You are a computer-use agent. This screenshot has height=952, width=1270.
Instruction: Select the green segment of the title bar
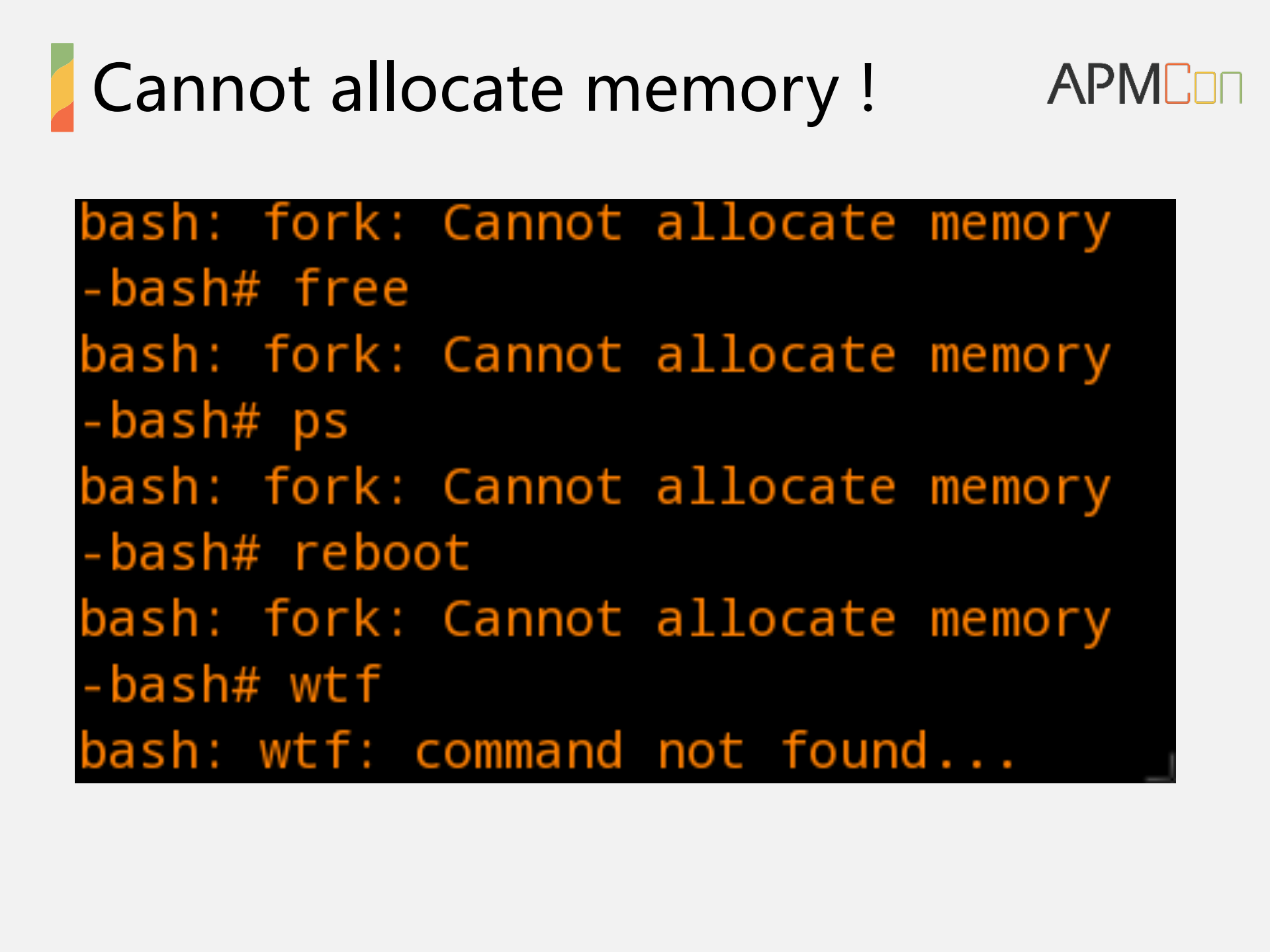coord(62,57)
